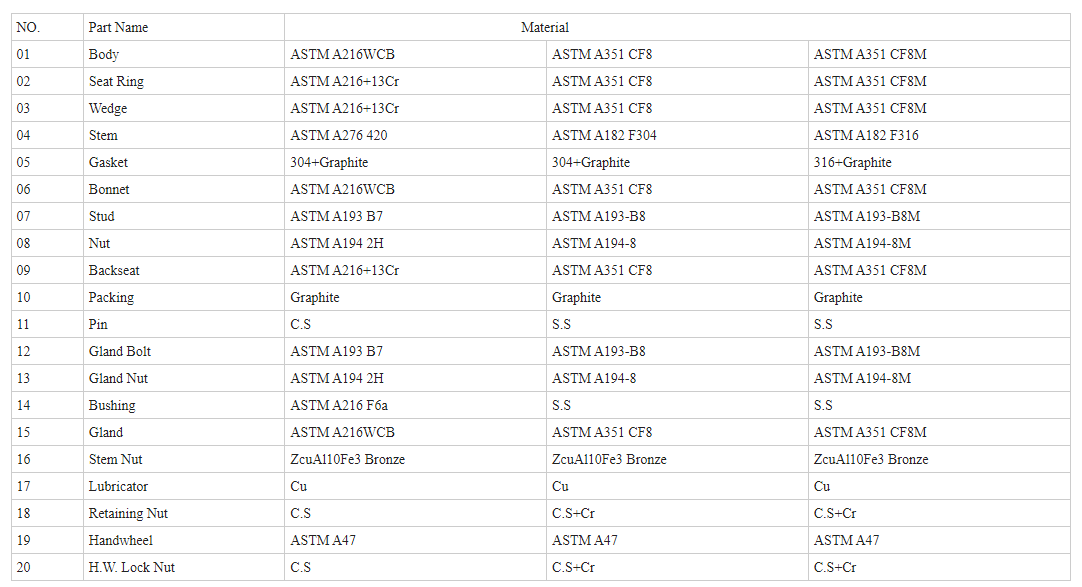1082x587 pixels.
Task: Select the ASTM A182 F304 cell
Action: tap(677, 135)
